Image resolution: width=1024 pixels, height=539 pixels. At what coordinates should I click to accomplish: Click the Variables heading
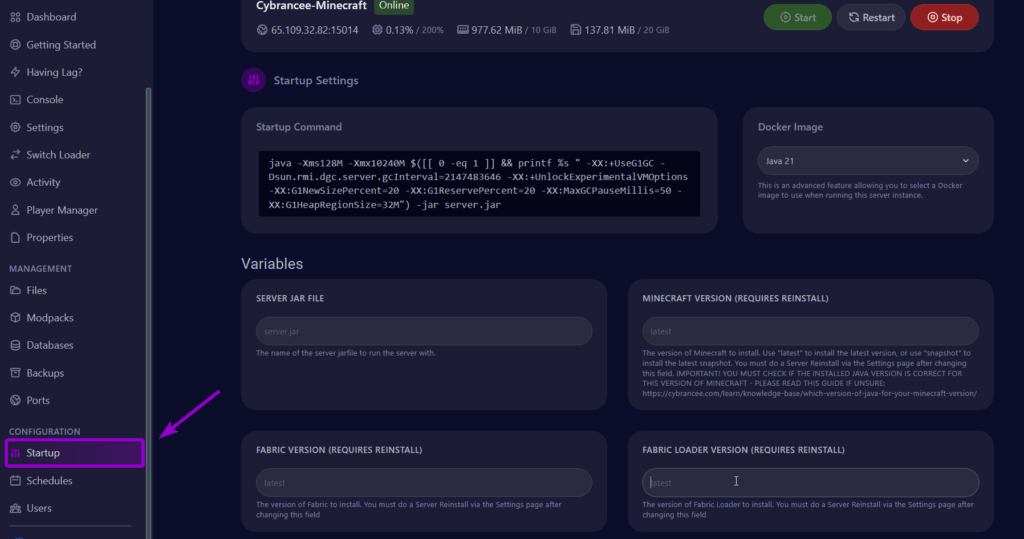[272, 264]
